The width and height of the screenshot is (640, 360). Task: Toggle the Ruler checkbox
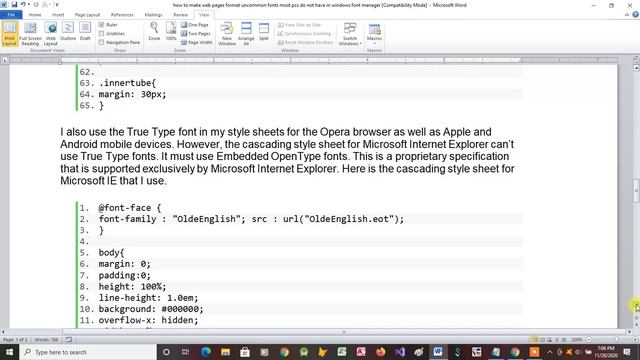point(101,25)
